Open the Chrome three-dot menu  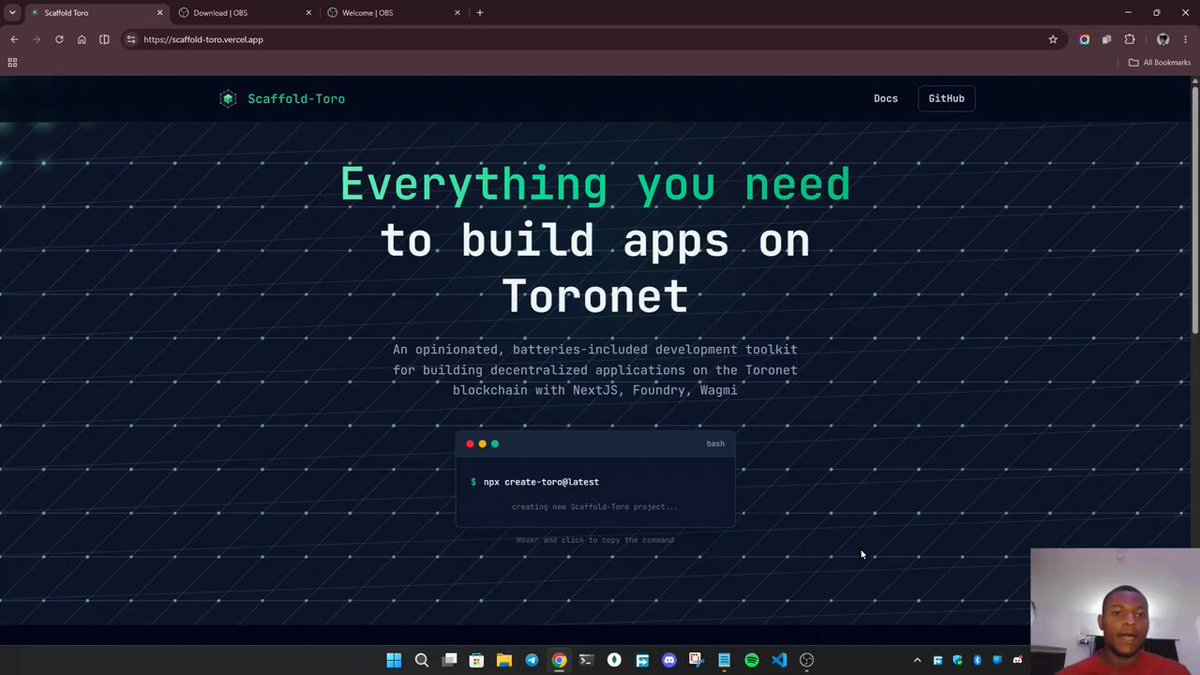tap(1185, 39)
